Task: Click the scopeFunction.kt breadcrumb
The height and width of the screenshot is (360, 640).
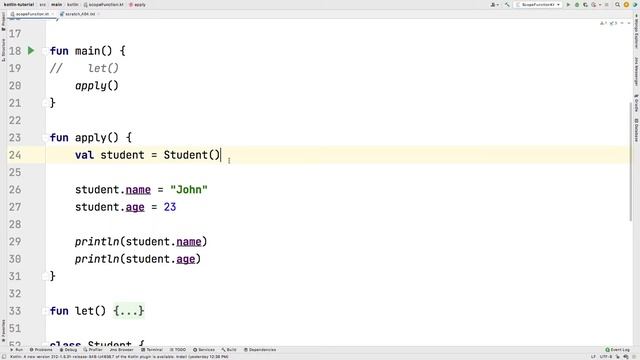Action: tap(103, 4)
